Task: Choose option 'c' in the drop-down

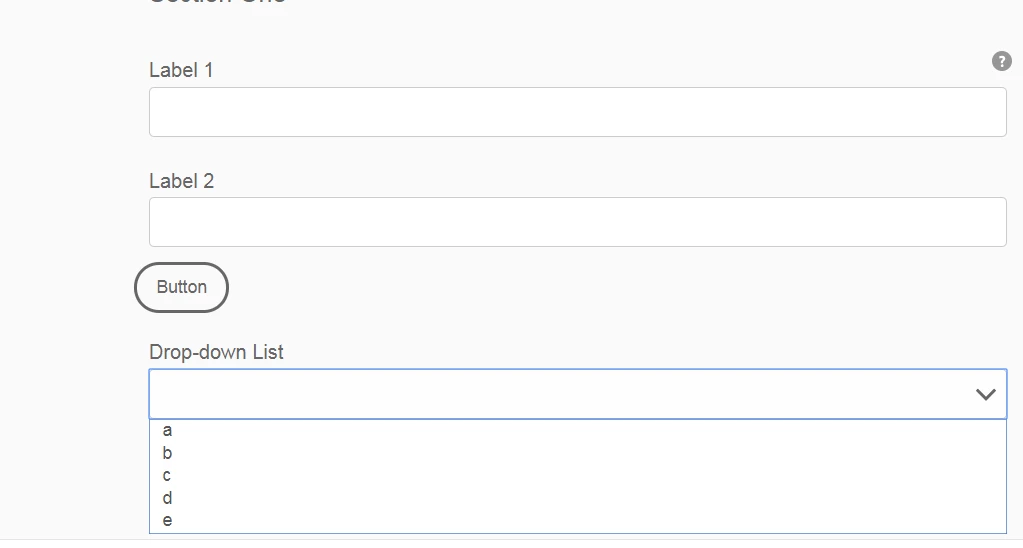Action: click(167, 476)
